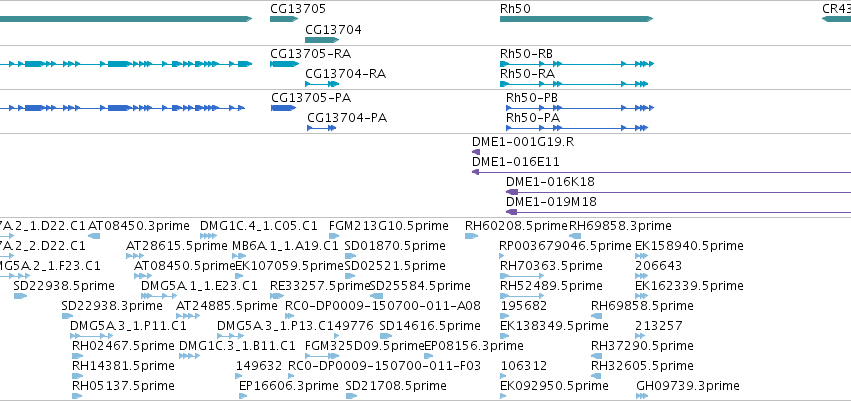Click the FGM325D09.5prime EST glyph
Screen dimensions: 851x401
point(318,356)
